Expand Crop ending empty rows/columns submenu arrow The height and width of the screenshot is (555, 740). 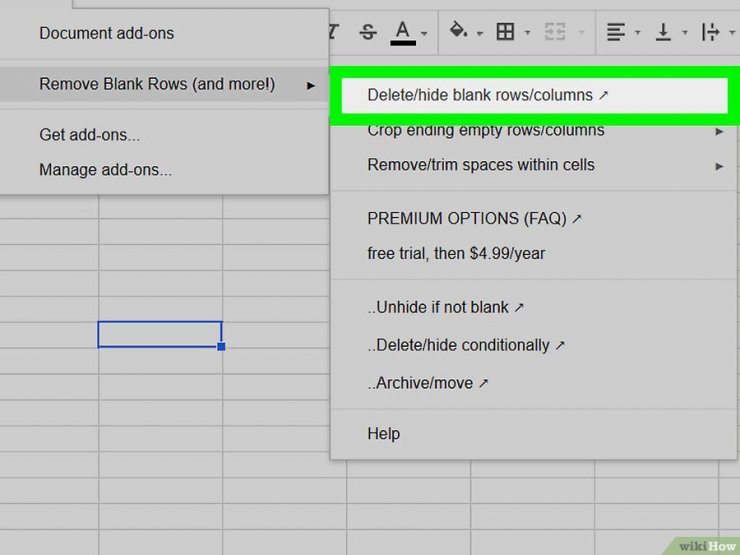[x=719, y=131]
